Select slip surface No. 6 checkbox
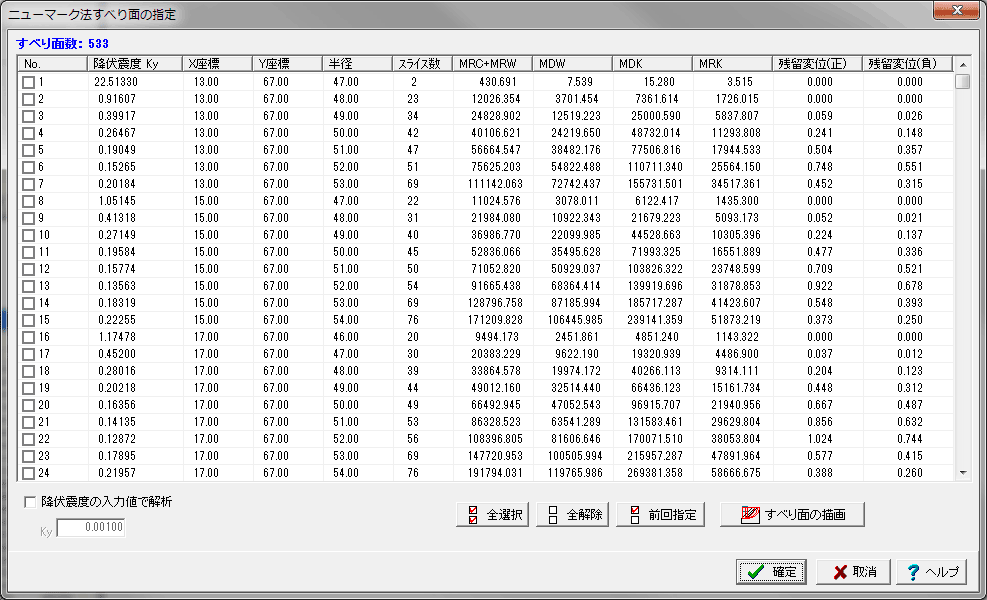This screenshot has height=600, width=987. (28, 167)
